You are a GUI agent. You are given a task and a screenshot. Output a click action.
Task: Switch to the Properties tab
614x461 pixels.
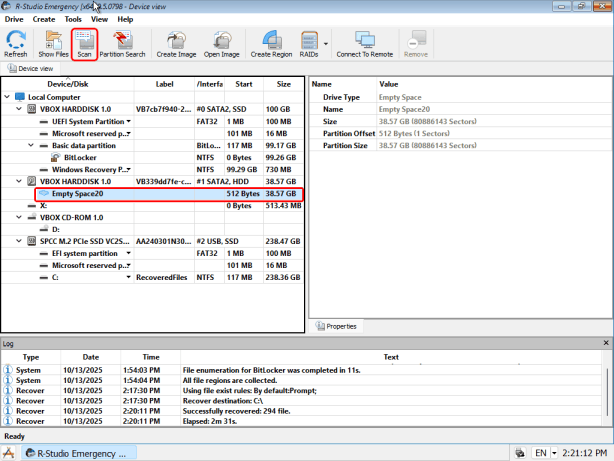click(341, 326)
